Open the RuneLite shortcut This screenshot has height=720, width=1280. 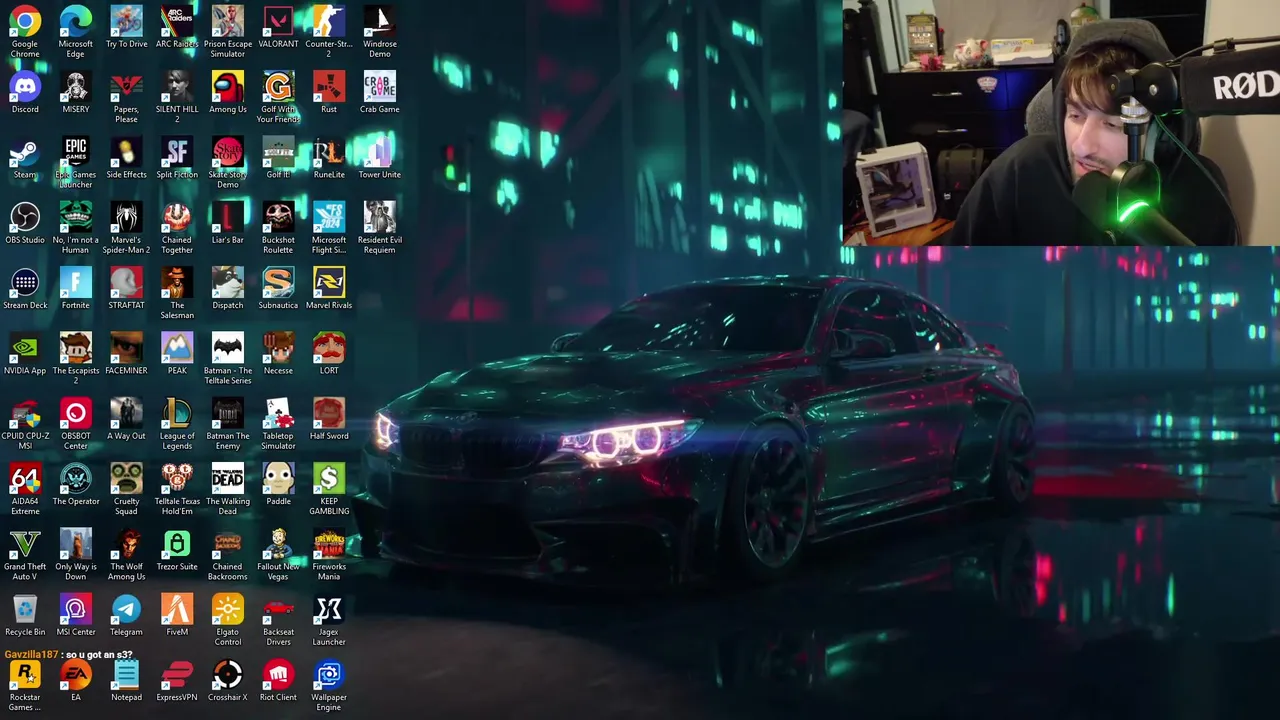pos(329,152)
